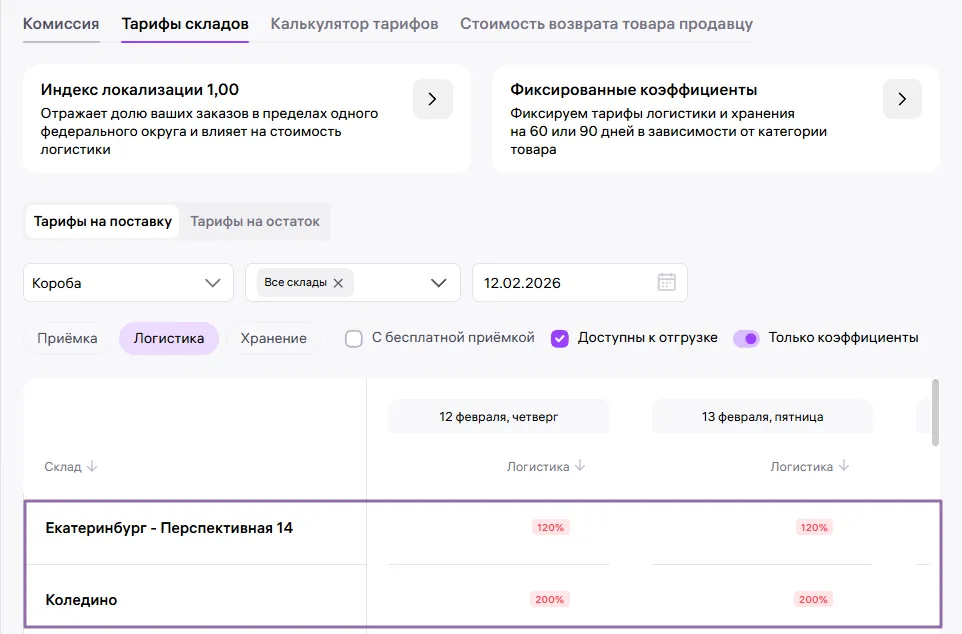962x634 pixels.
Task: Open the Фиксированные коэффициенты arrow button
Action: pos(902,99)
